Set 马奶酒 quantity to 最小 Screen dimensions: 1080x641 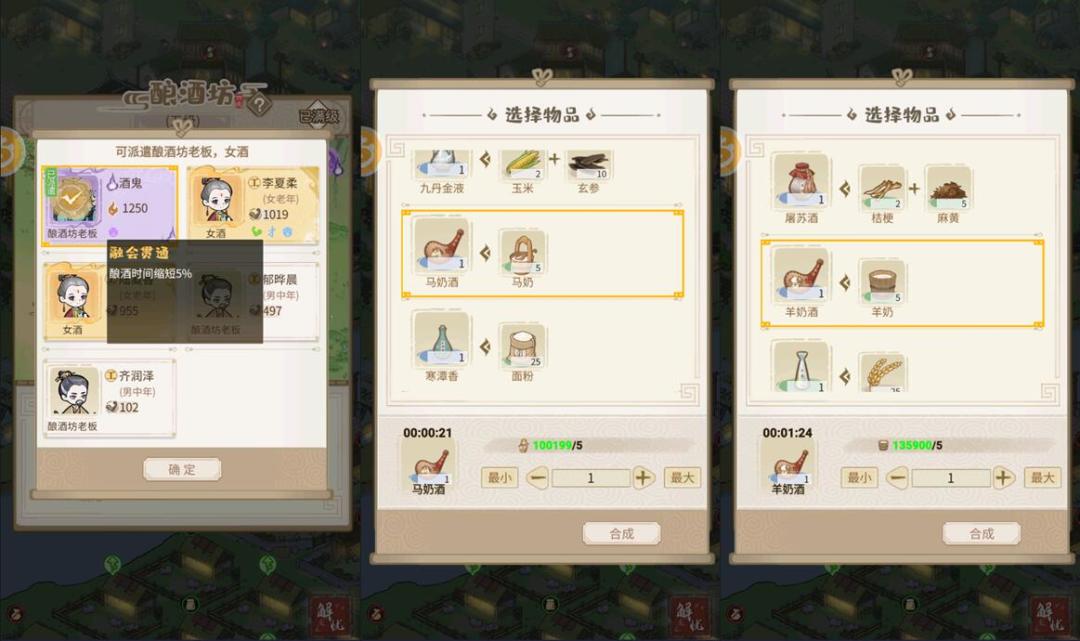(499, 477)
